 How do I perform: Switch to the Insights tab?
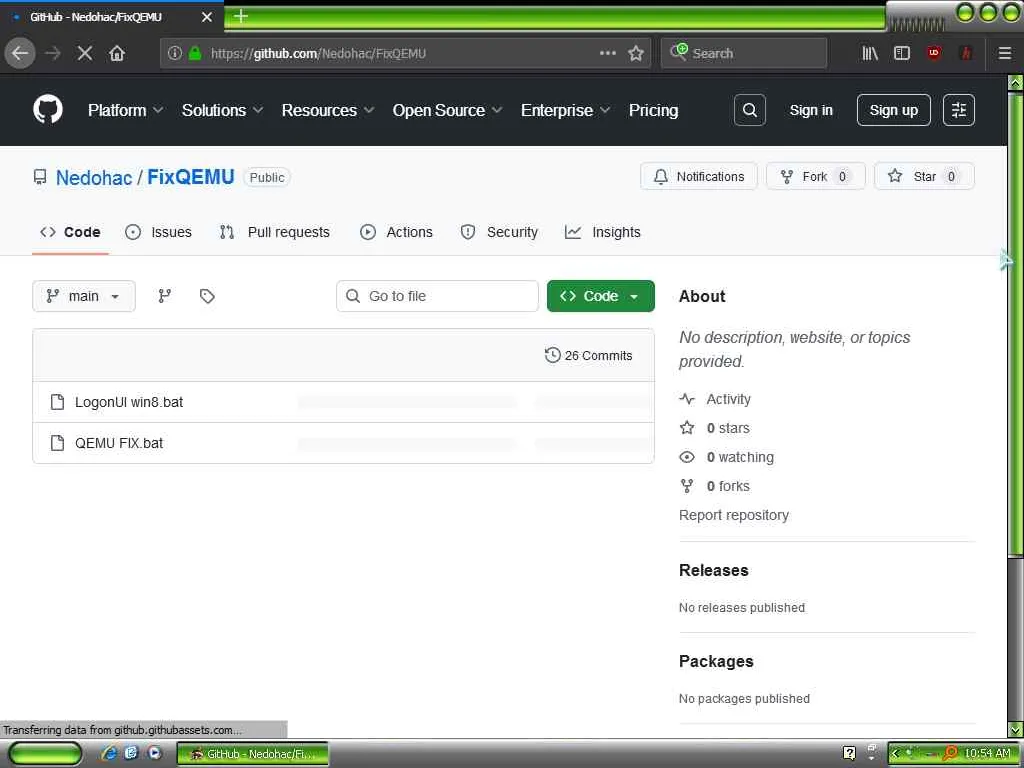(602, 232)
